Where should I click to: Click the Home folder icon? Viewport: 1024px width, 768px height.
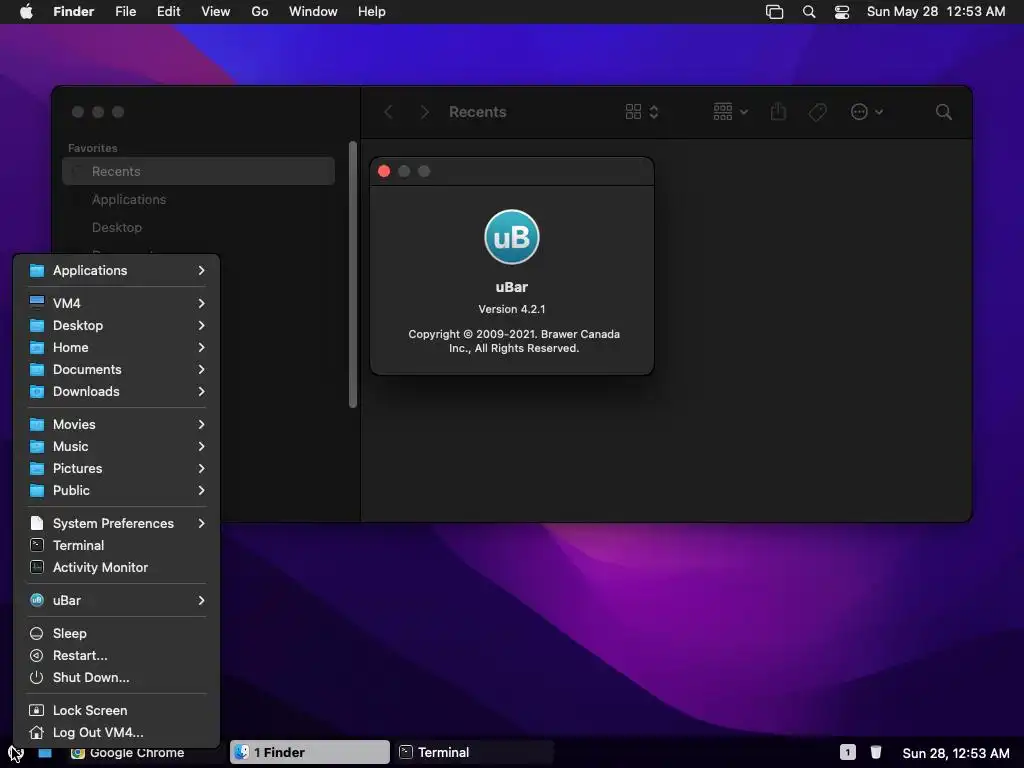pyautogui.click(x=37, y=347)
